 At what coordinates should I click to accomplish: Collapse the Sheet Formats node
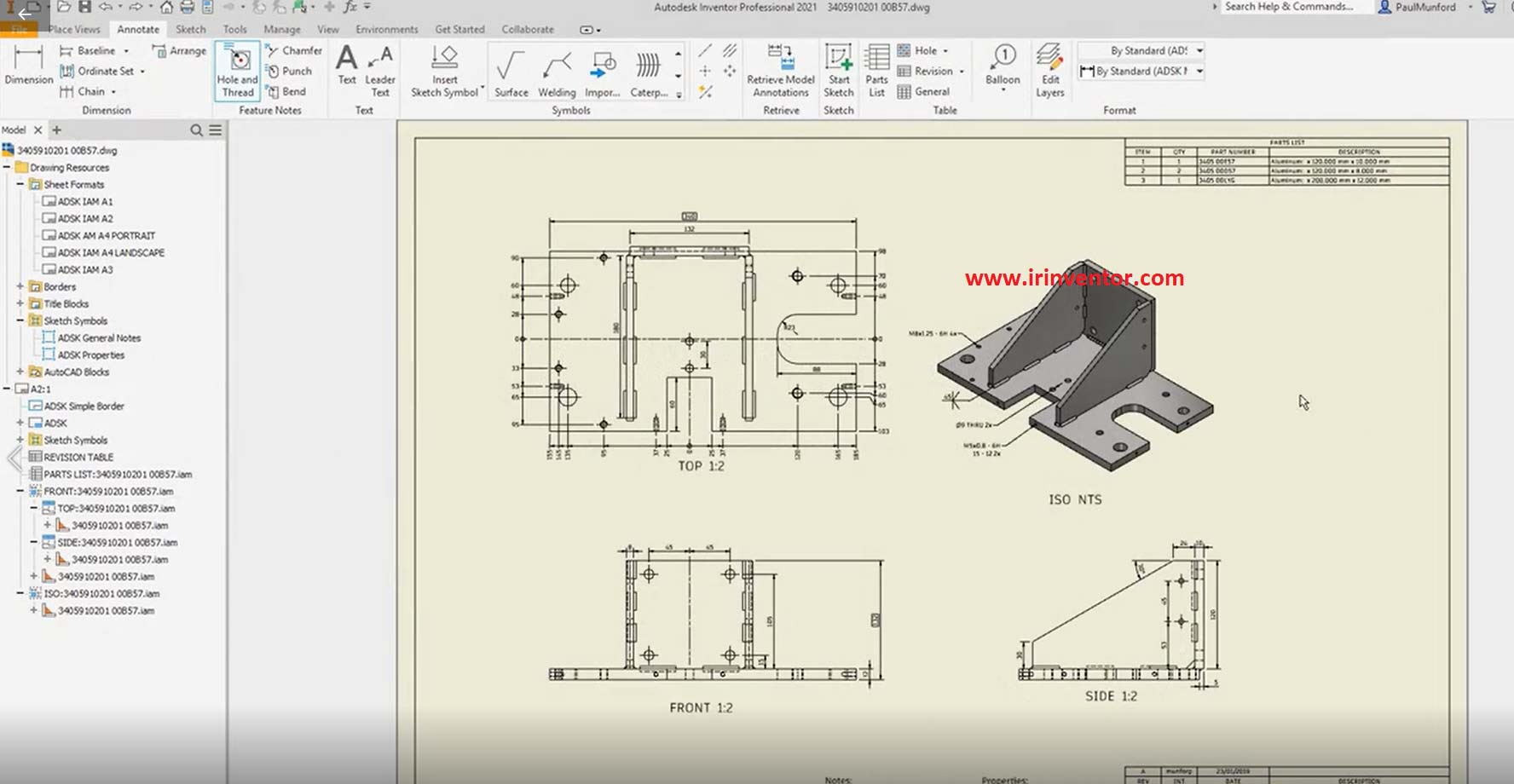20,184
